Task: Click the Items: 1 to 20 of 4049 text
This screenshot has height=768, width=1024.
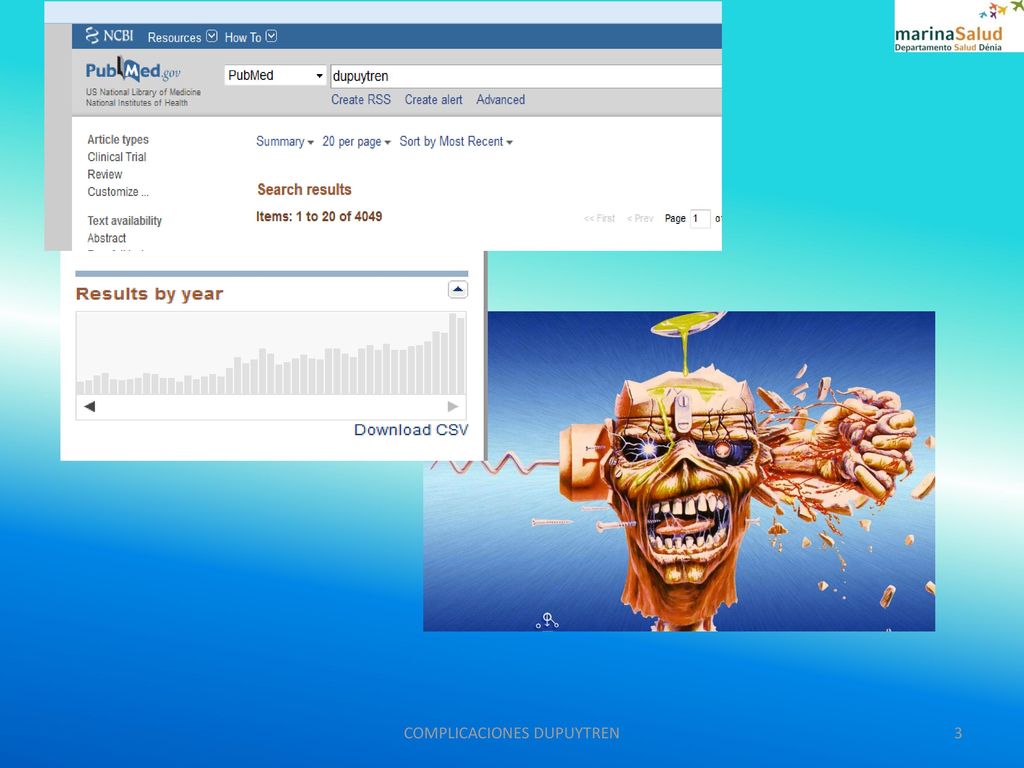Action: (x=319, y=216)
